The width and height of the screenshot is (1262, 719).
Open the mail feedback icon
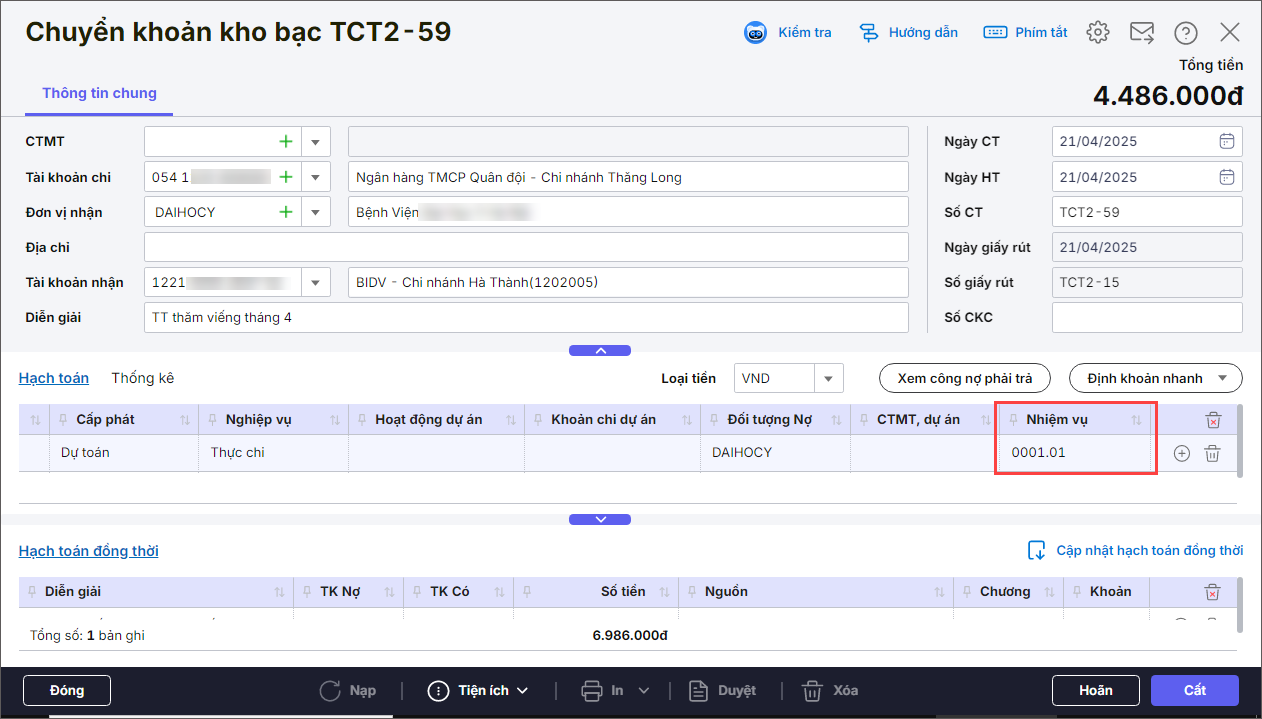point(1142,32)
